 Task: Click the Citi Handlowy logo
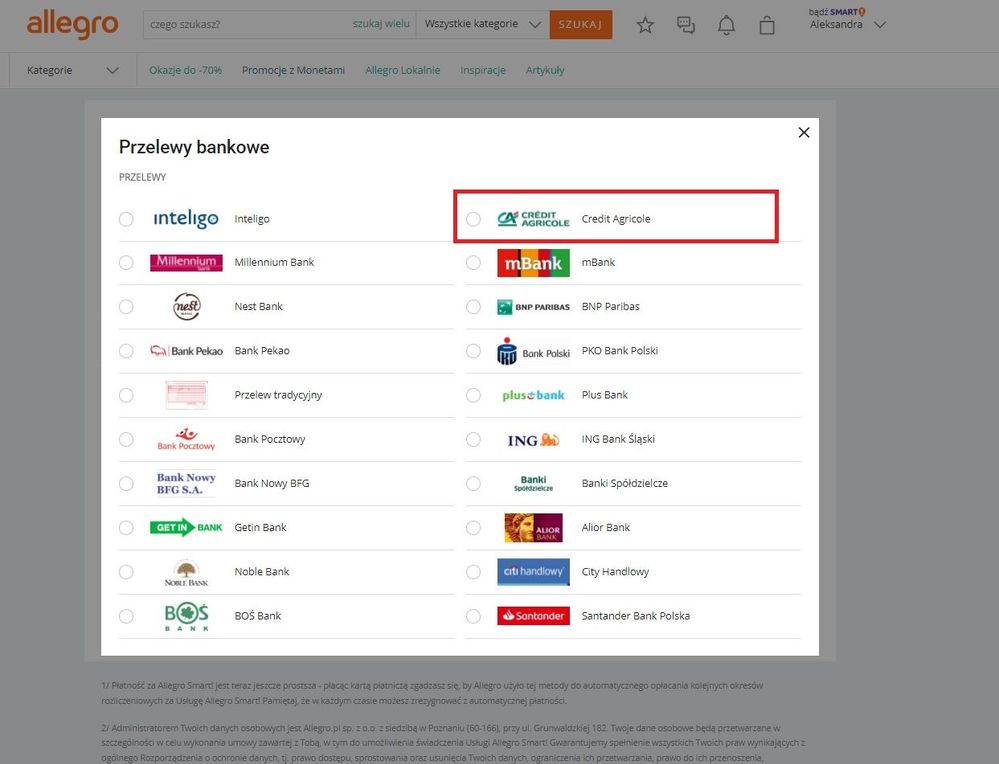(533, 572)
